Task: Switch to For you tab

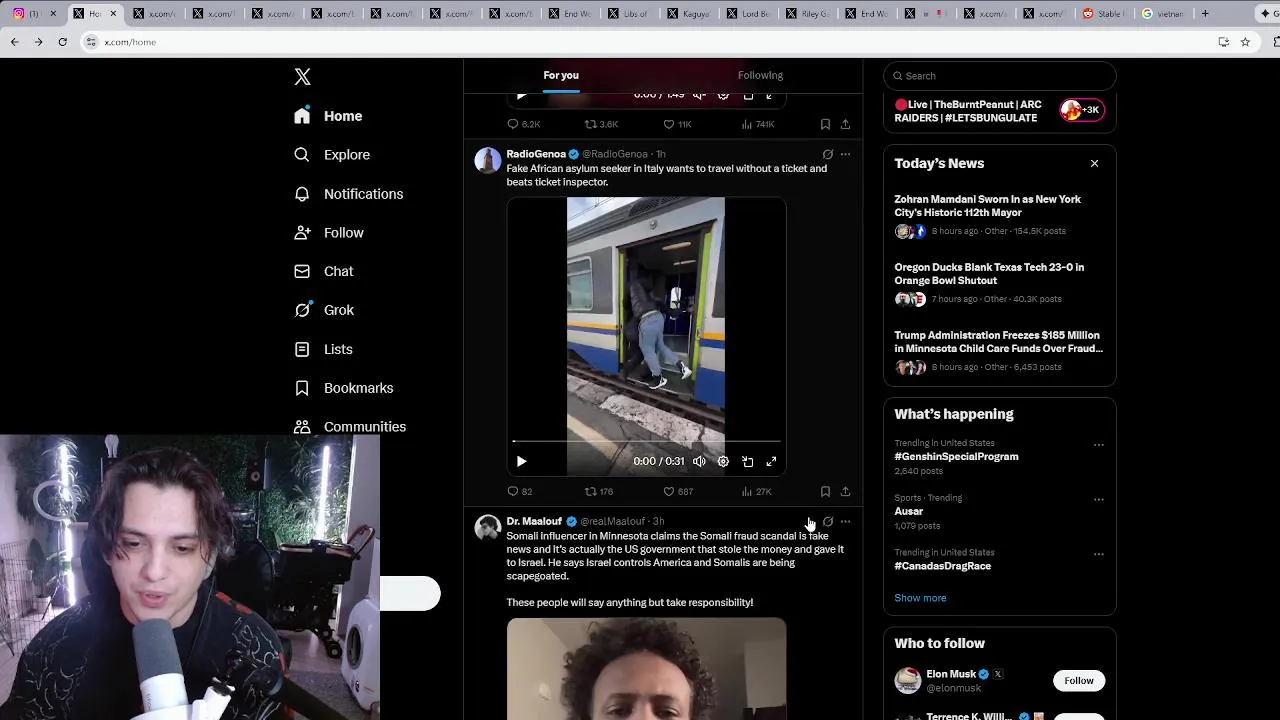Action: [x=561, y=75]
